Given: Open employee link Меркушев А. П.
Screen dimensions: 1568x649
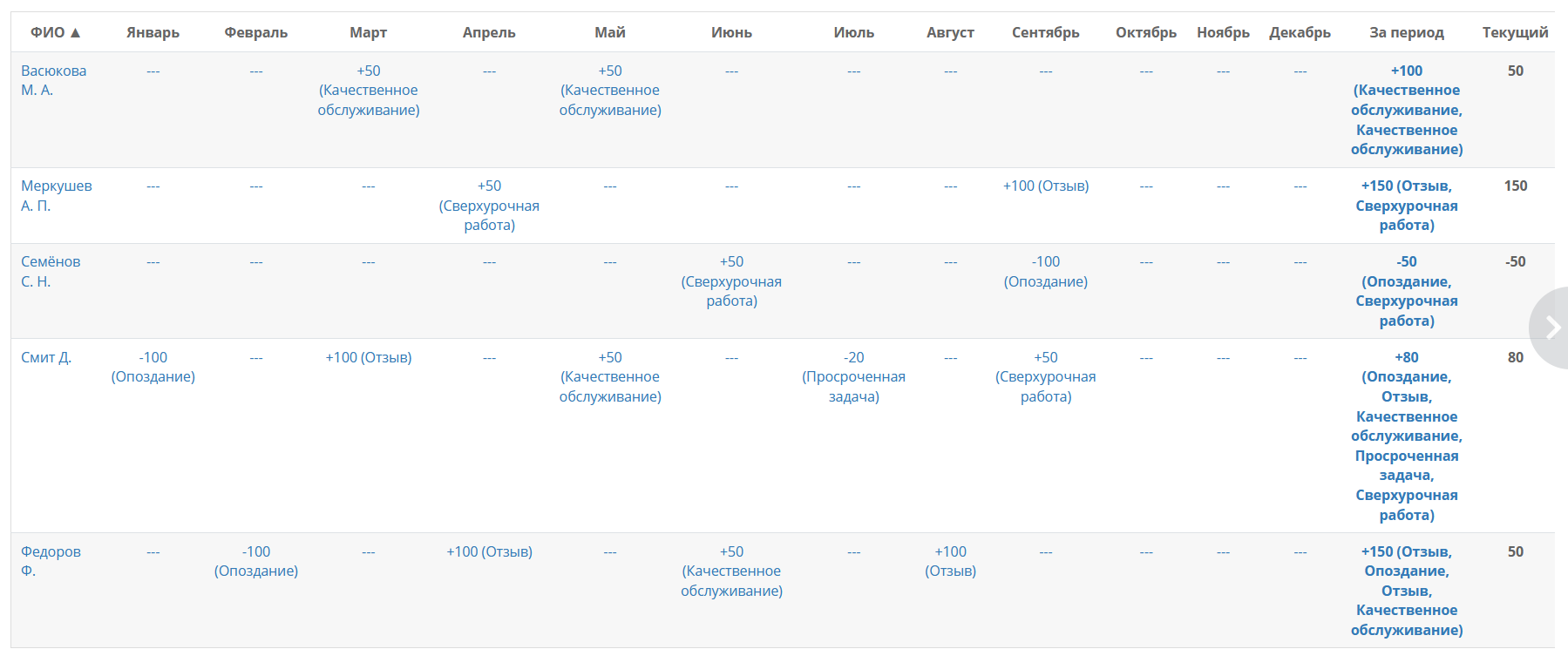Looking at the screenshot, I should pos(56,195).
